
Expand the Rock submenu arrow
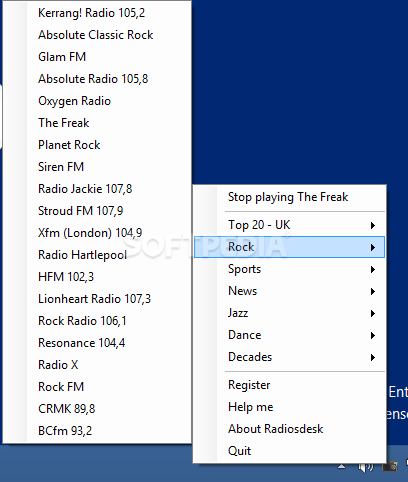click(x=373, y=247)
